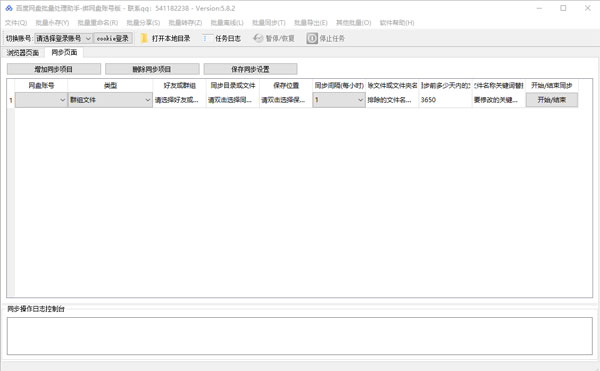Expand the 网盘账号 dropdown in row 1
The height and width of the screenshot is (371, 600).
41,100
